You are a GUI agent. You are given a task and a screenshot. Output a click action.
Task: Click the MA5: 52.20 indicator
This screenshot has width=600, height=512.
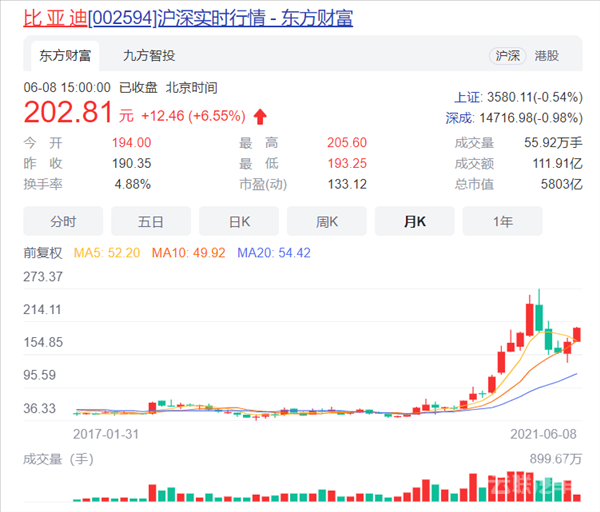coord(107,253)
